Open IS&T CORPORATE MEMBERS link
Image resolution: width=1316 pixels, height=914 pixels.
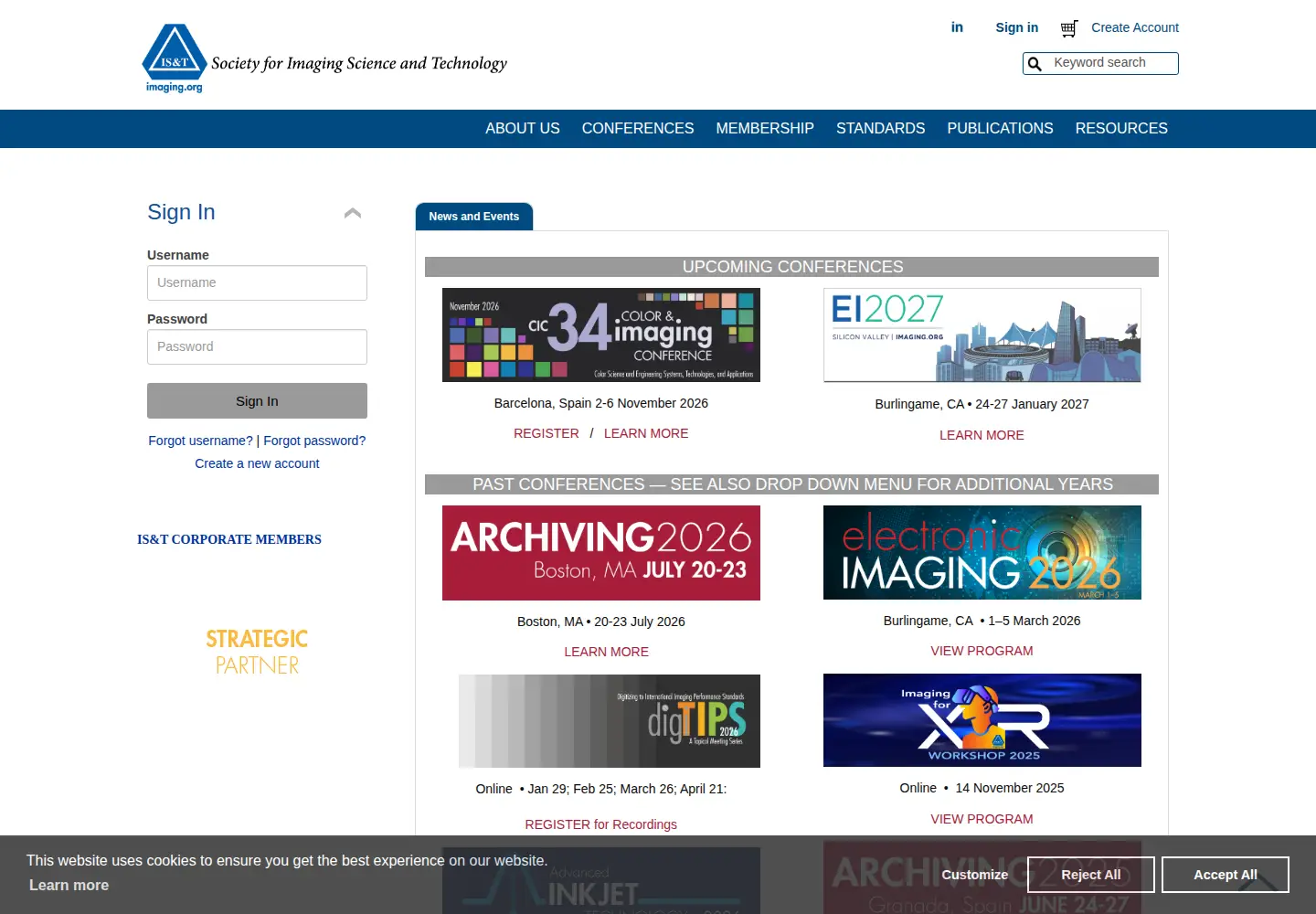point(229,539)
